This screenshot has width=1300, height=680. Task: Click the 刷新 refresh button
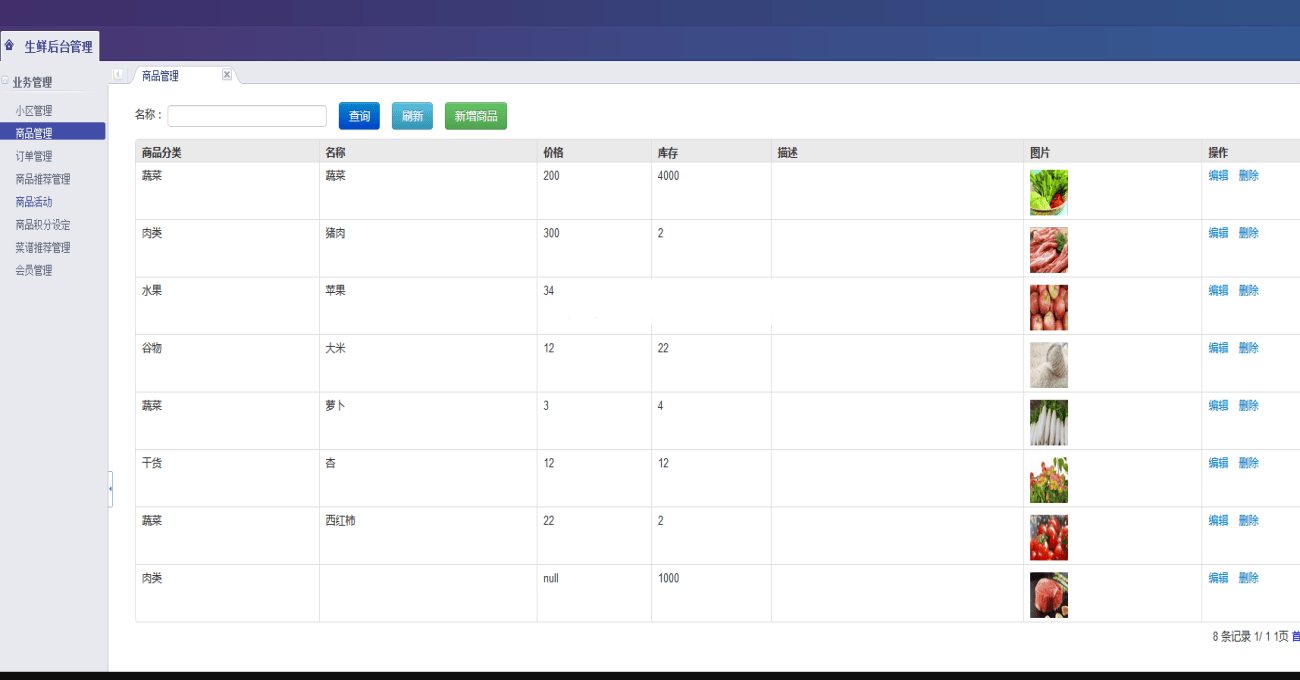point(412,115)
